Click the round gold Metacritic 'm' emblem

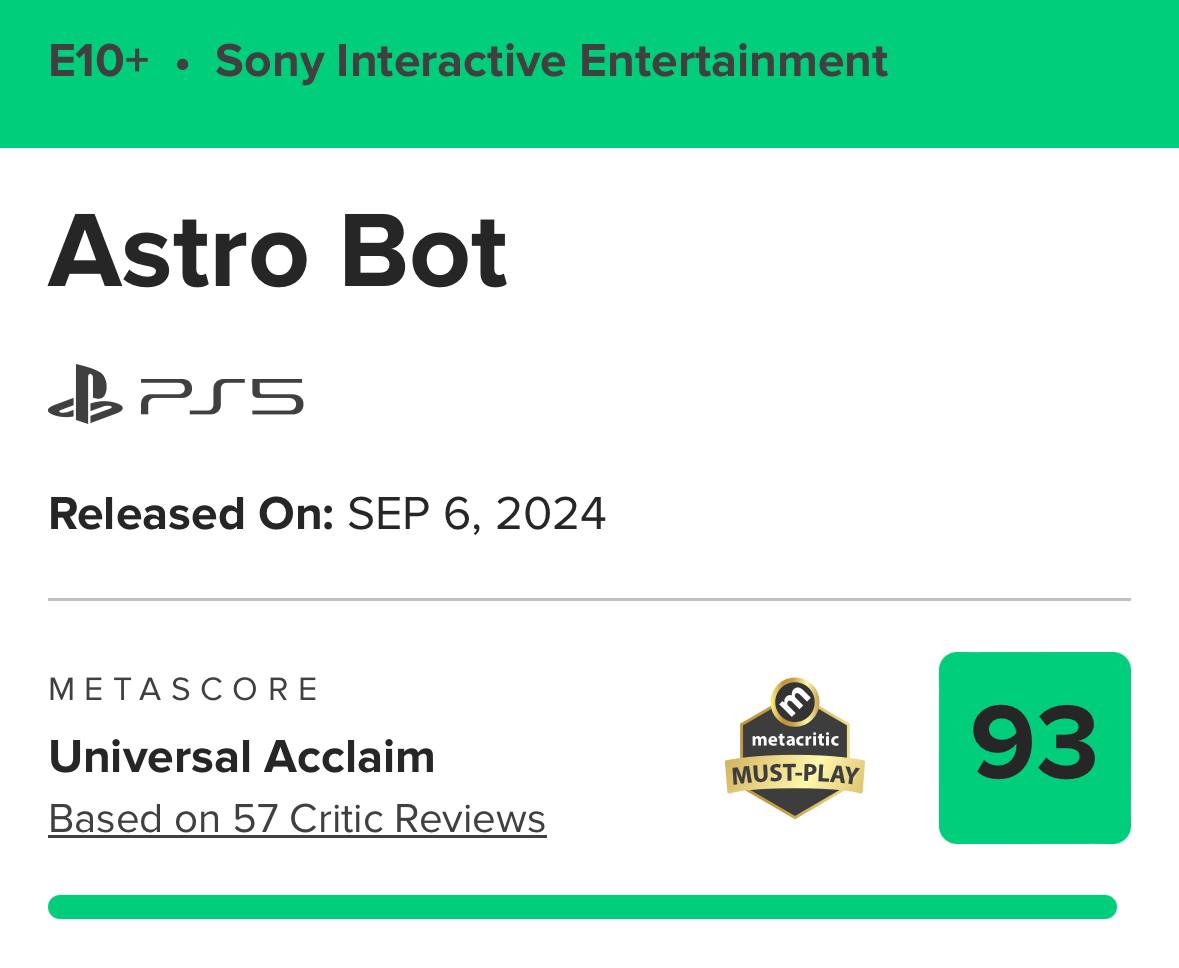pyautogui.click(x=795, y=701)
